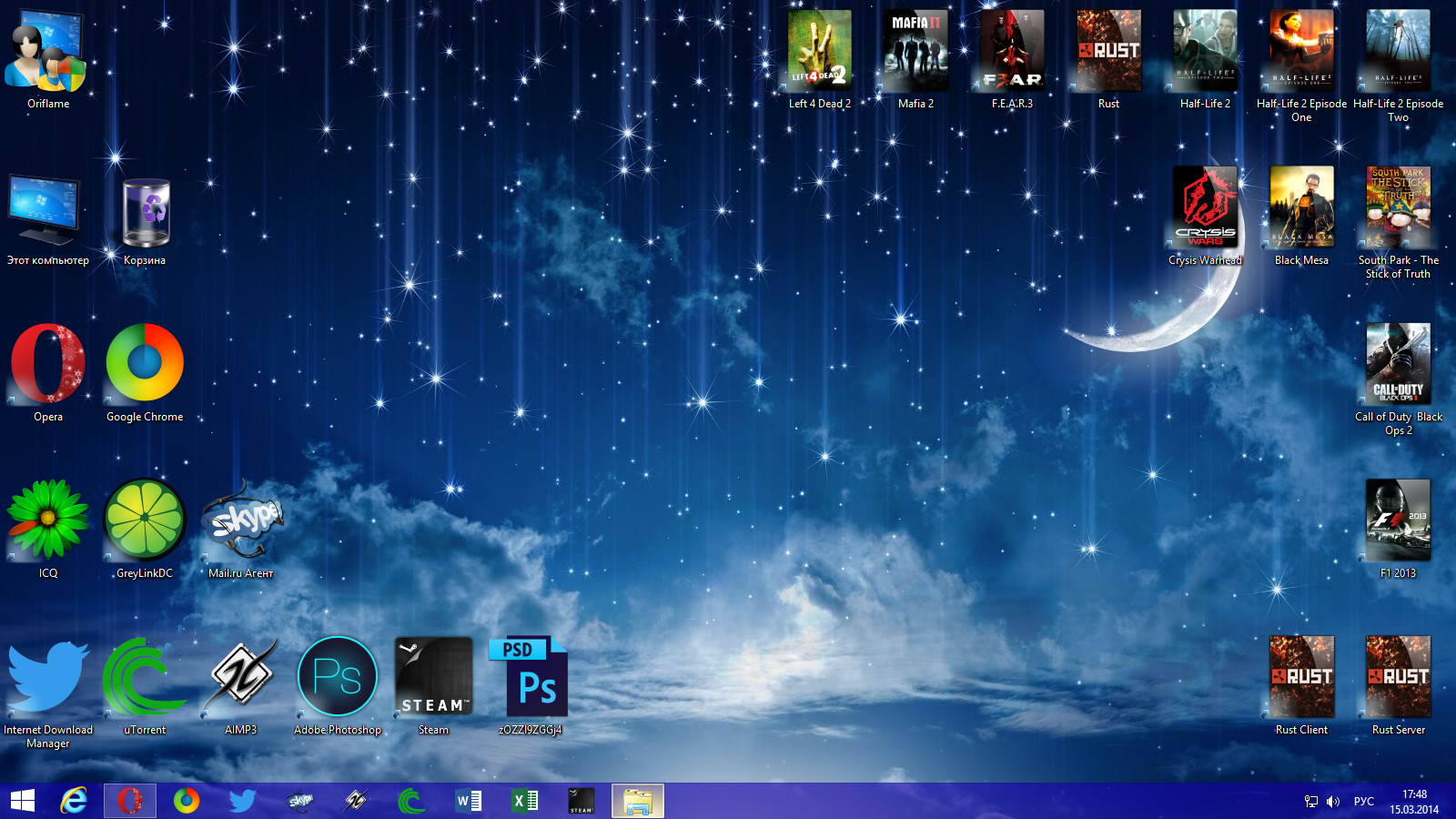Click the Twitter bird taskbar icon
This screenshot has width=1456, height=819.
pos(243,801)
